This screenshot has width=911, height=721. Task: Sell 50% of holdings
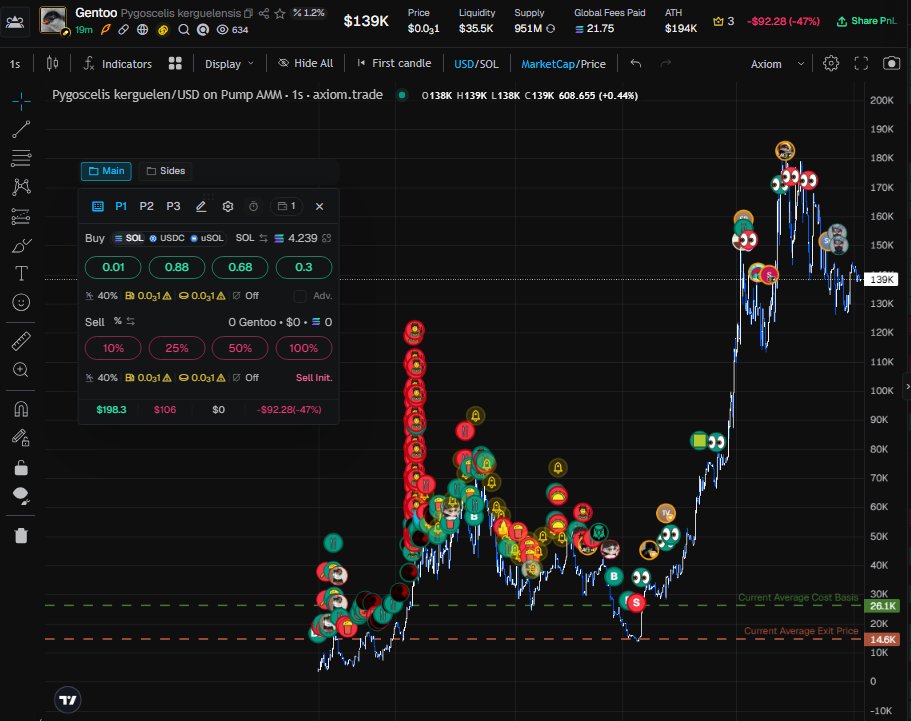pyautogui.click(x=240, y=348)
